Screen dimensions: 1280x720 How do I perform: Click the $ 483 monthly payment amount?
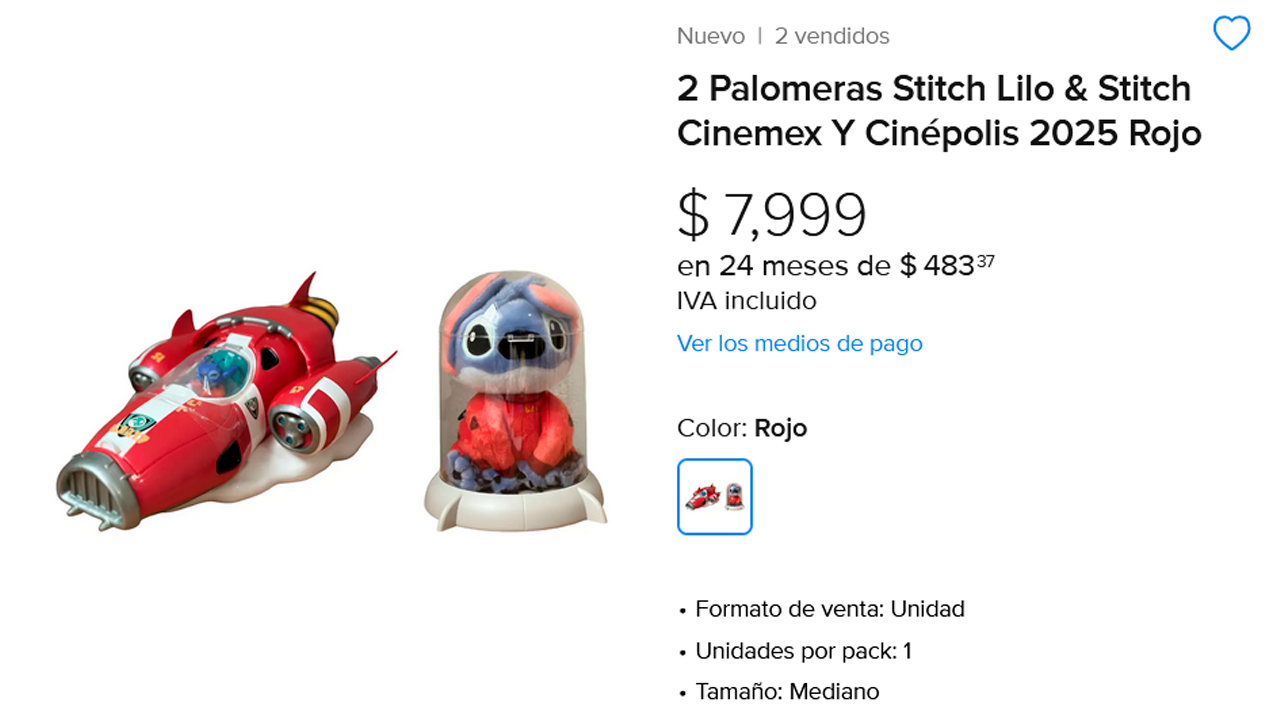[x=947, y=265]
